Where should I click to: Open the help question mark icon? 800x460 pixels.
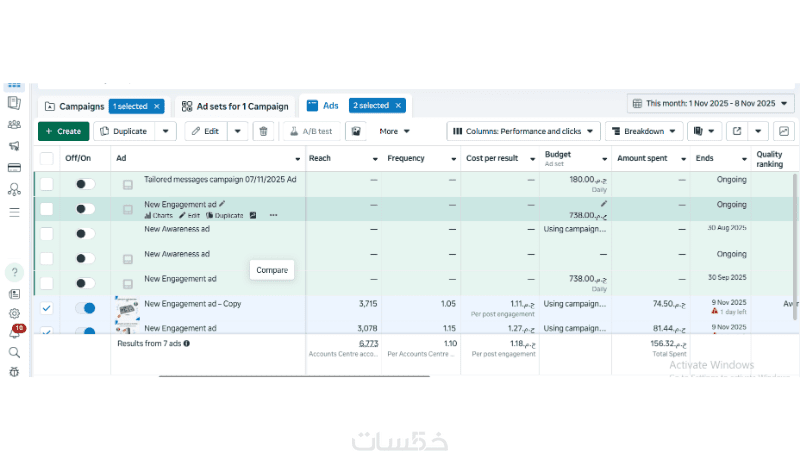(x=14, y=272)
